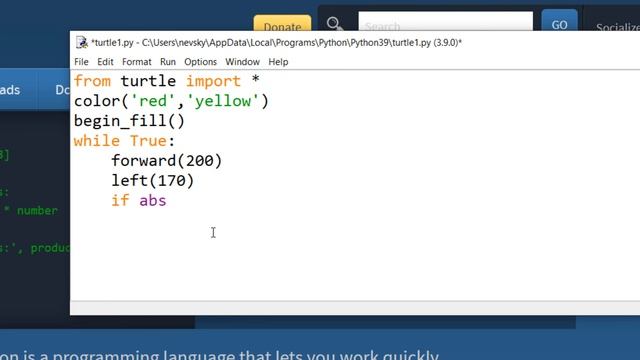Screen dimensions: 640x360
Task: Click the turtle1.py window title bar text
Action: pos(276,42)
